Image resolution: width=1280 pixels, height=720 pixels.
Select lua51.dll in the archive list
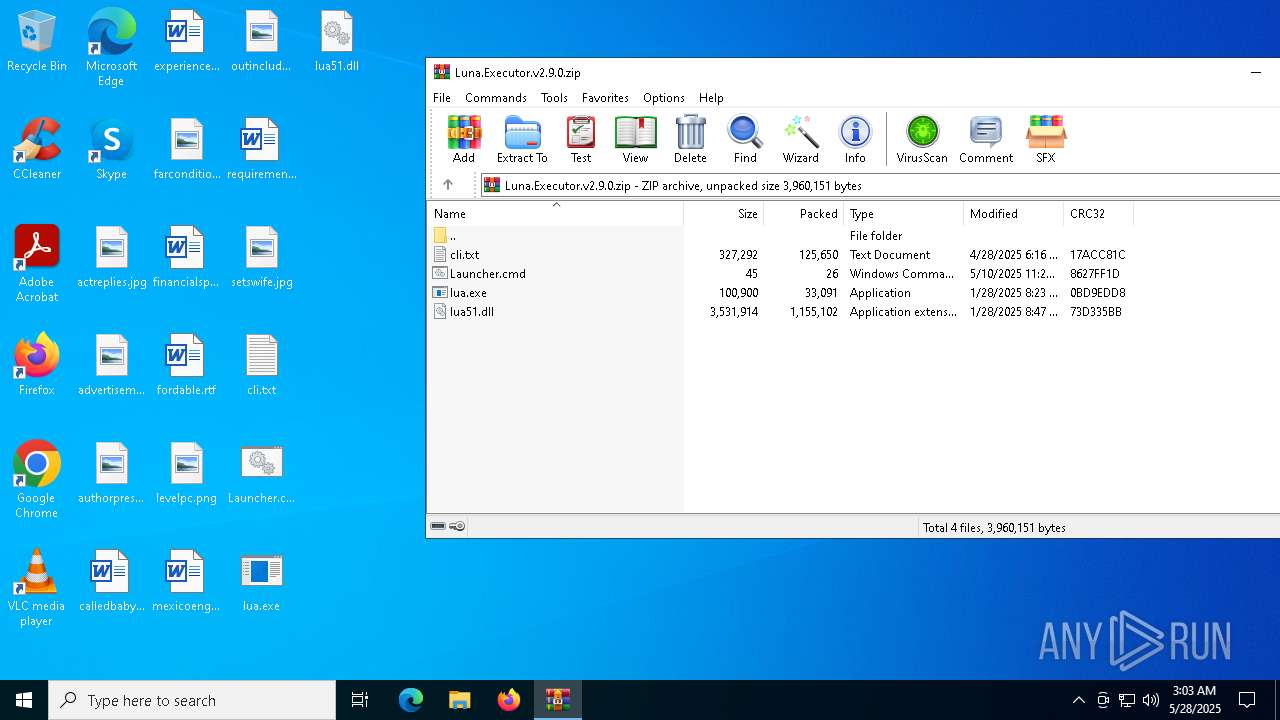(x=471, y=312)
